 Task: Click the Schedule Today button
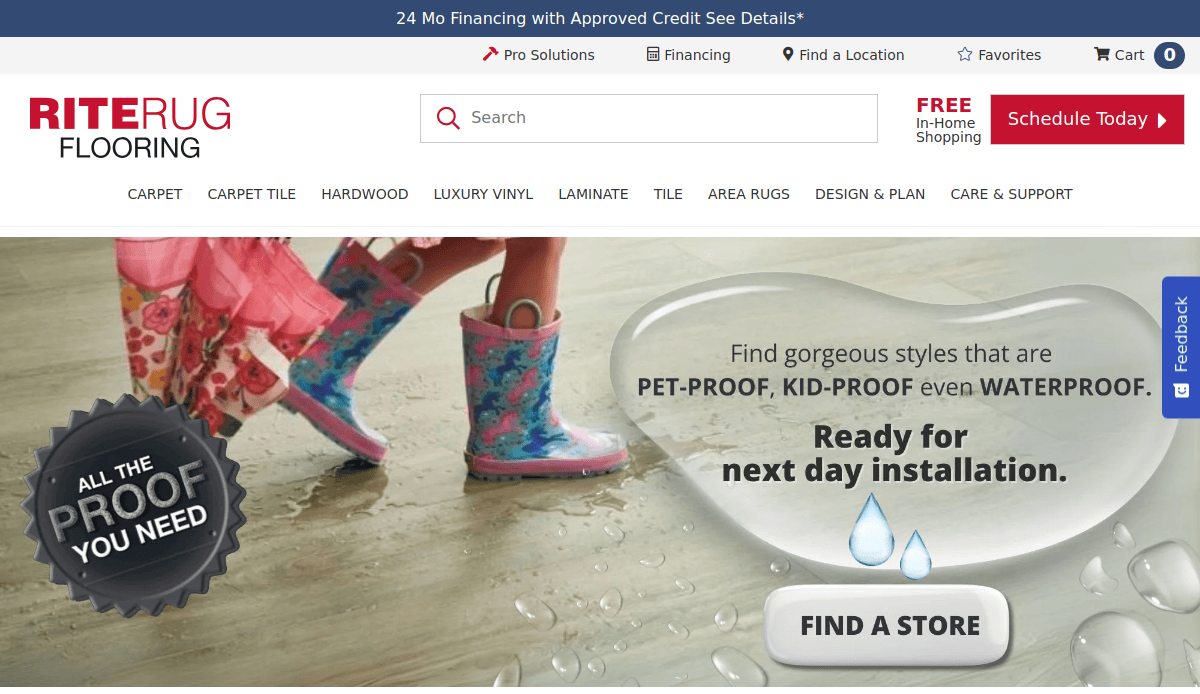pyautogui.click(x=1087, y=119)
